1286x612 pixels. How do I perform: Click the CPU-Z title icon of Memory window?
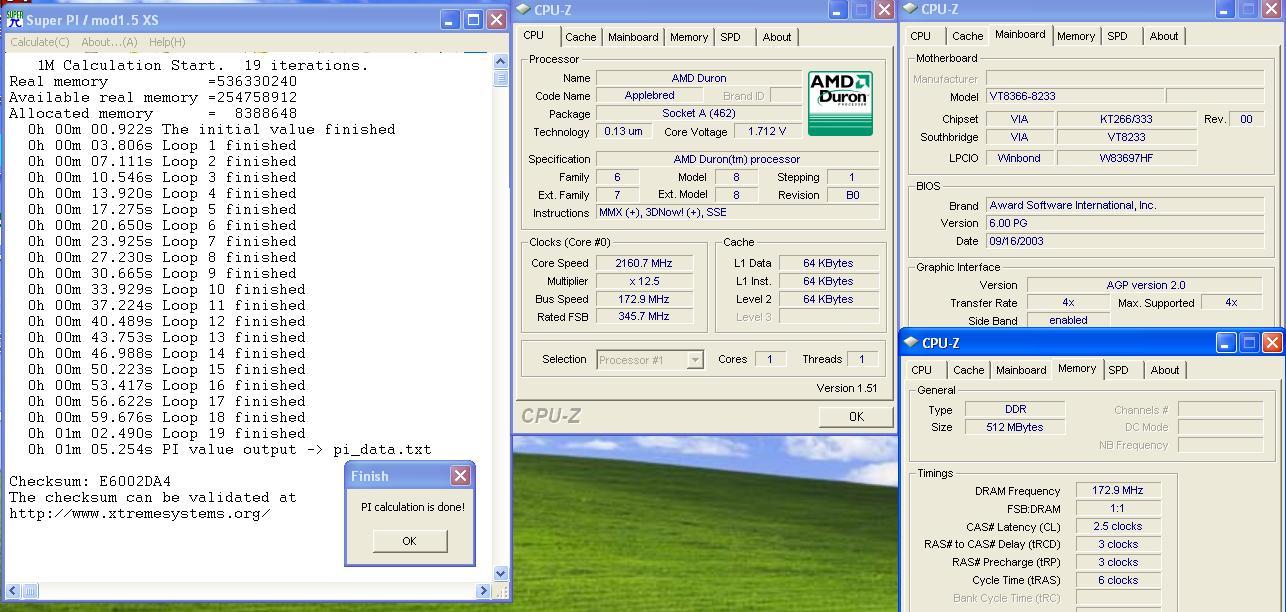click(911, 342)
